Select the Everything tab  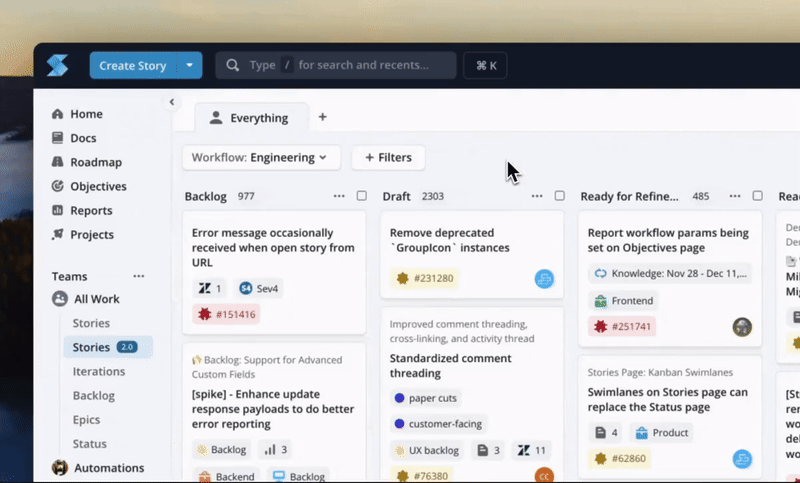[x=251, y=118]
